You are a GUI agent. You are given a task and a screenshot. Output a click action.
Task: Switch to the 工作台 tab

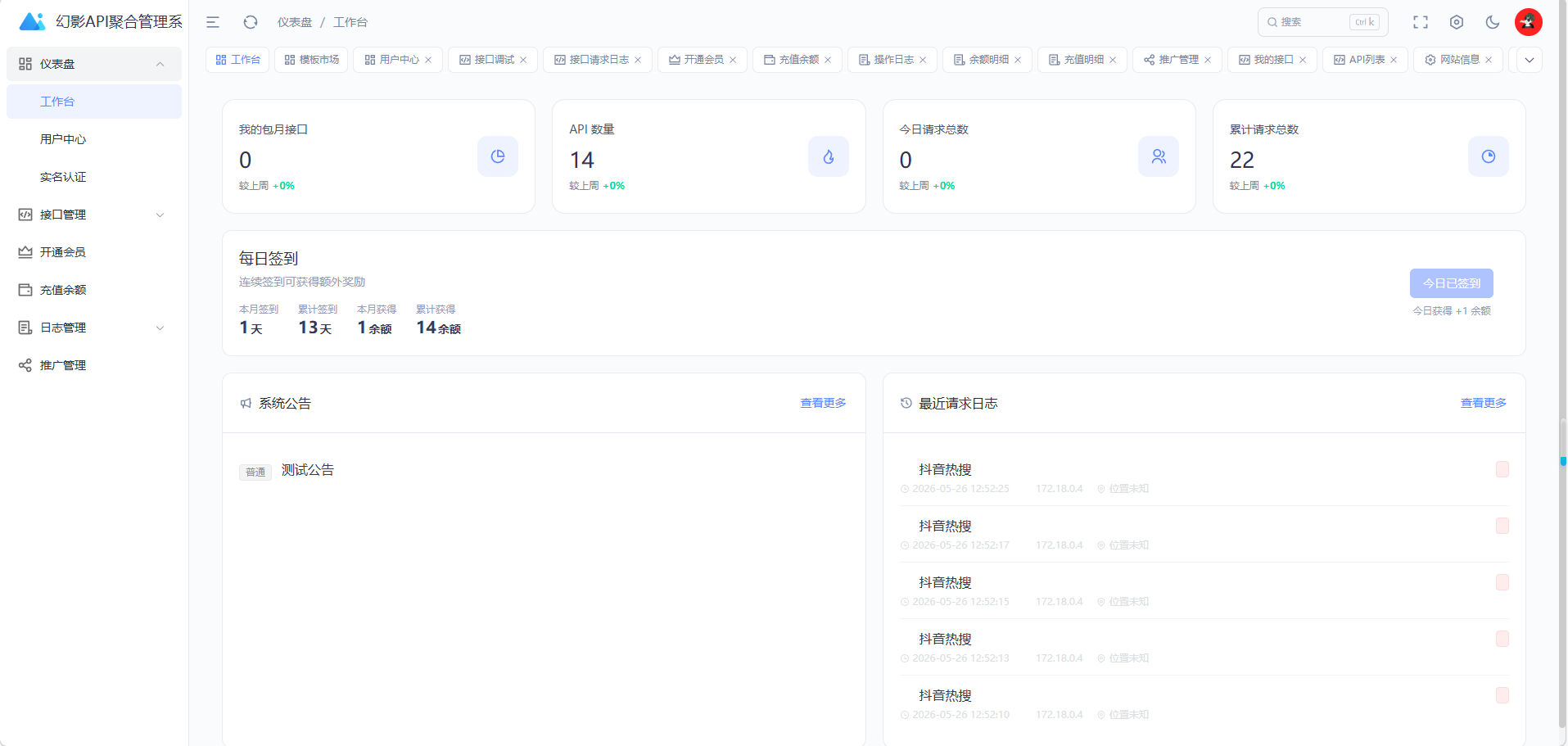click(237, 60)
